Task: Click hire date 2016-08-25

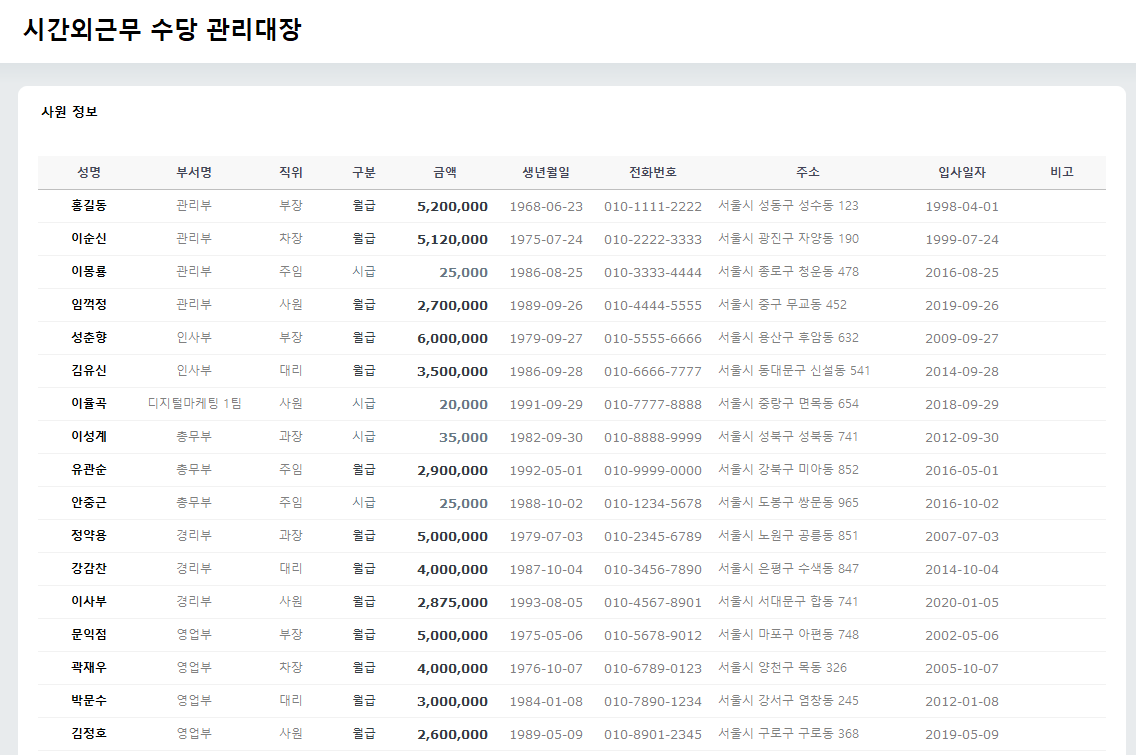Action: point(962,272)
